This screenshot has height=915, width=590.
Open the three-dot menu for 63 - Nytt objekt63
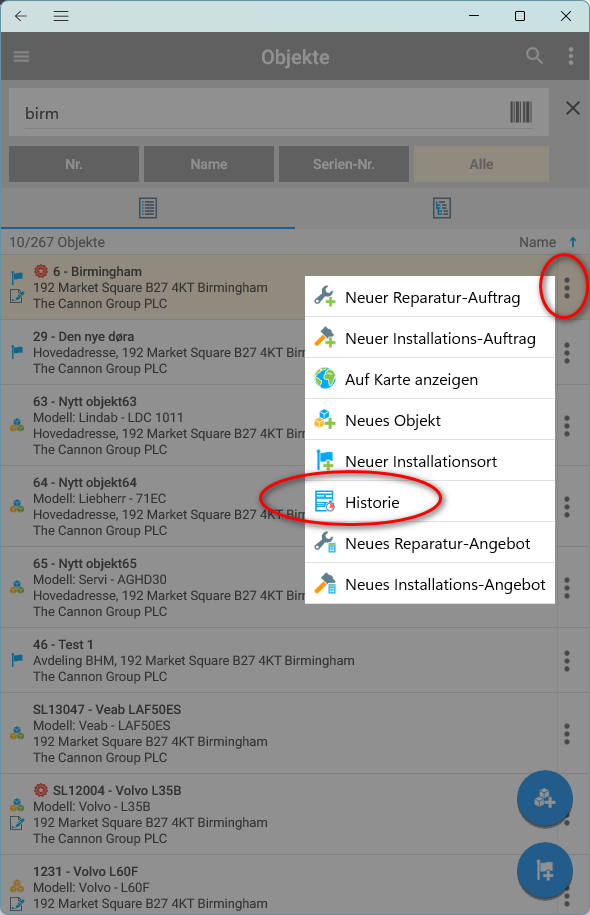pos(567,426)
